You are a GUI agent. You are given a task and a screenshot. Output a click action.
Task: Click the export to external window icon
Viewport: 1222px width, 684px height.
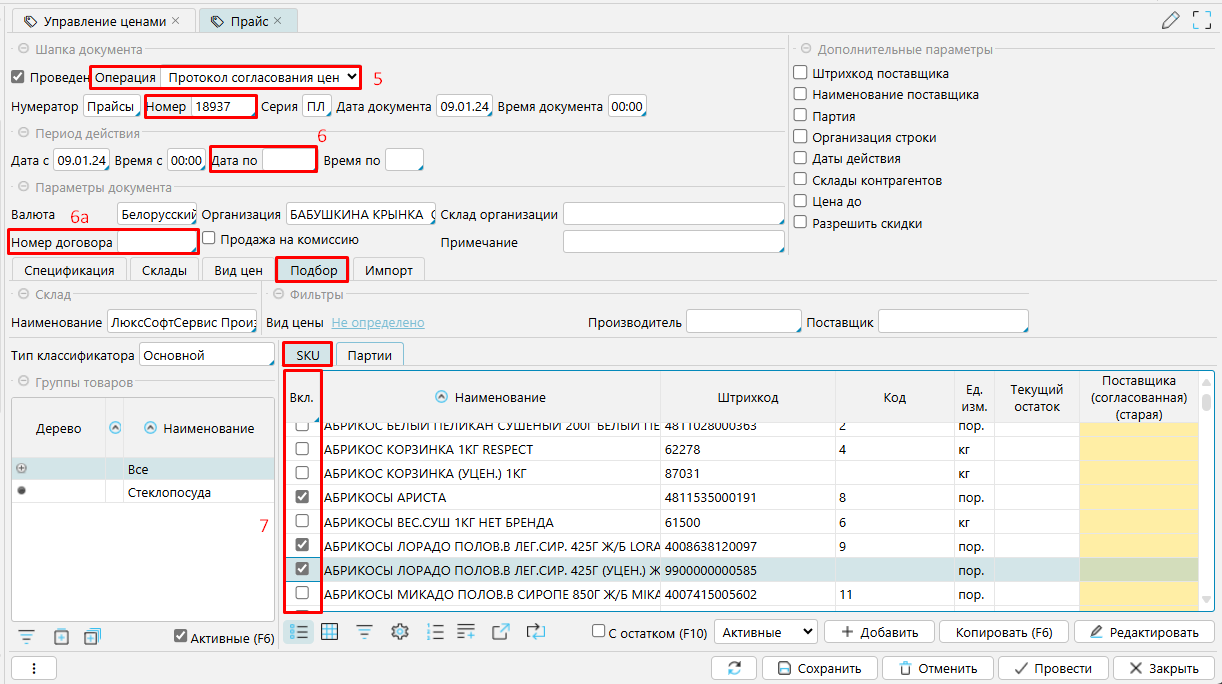pyautogui.click(x=501, y=631)
